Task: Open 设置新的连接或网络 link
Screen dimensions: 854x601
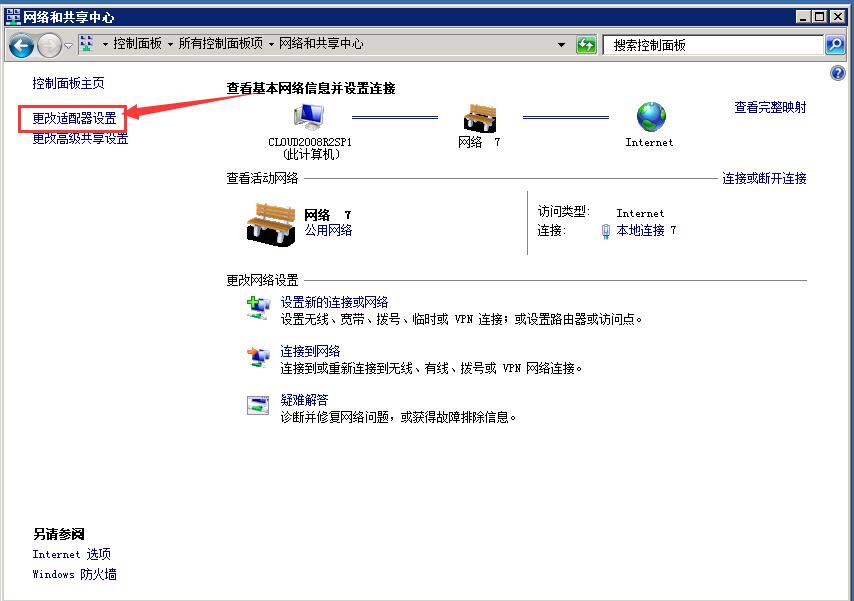Action: [x=334, y=302]
